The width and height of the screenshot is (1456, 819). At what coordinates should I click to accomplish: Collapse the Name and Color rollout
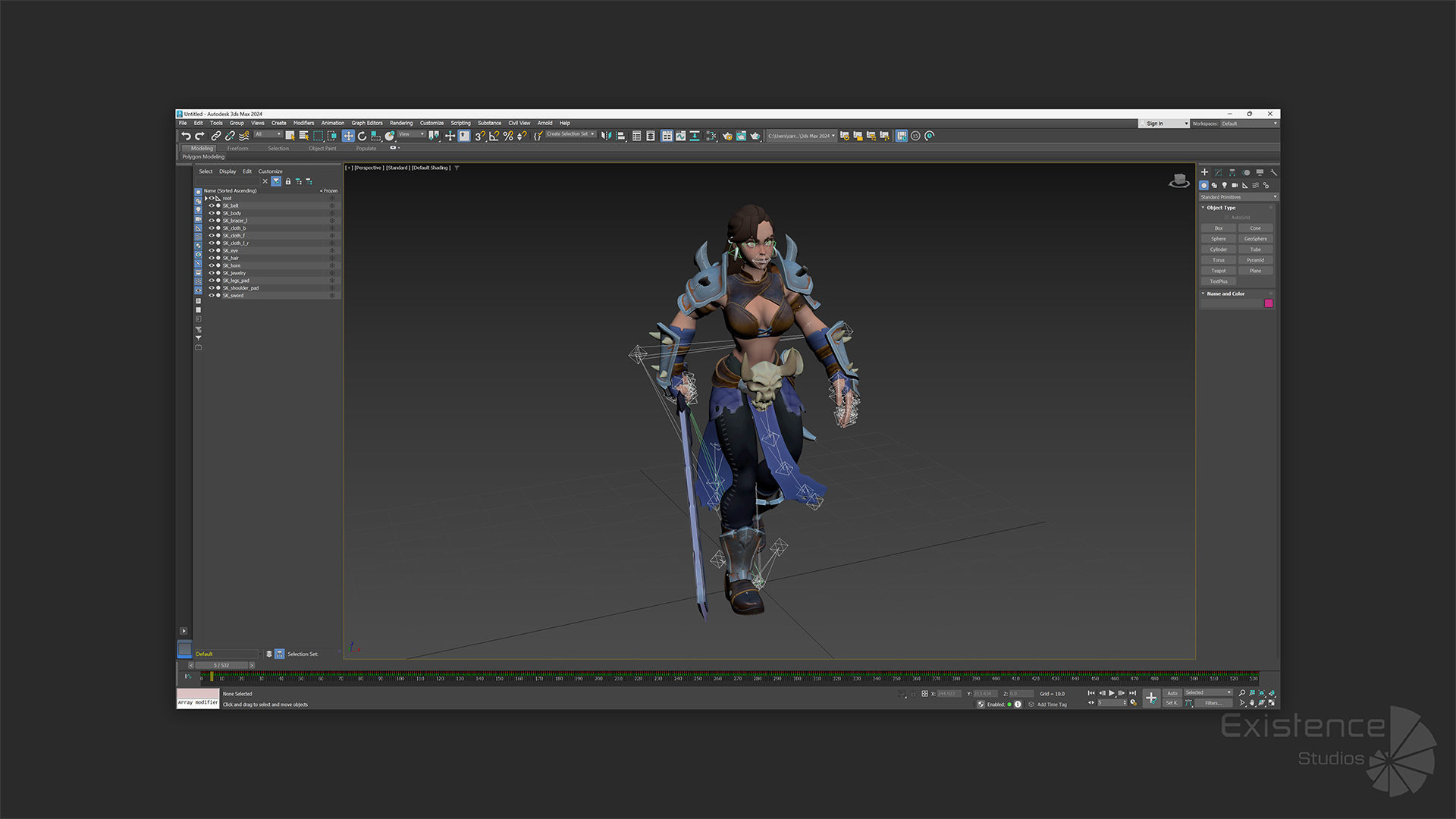tap(1225, 293)
